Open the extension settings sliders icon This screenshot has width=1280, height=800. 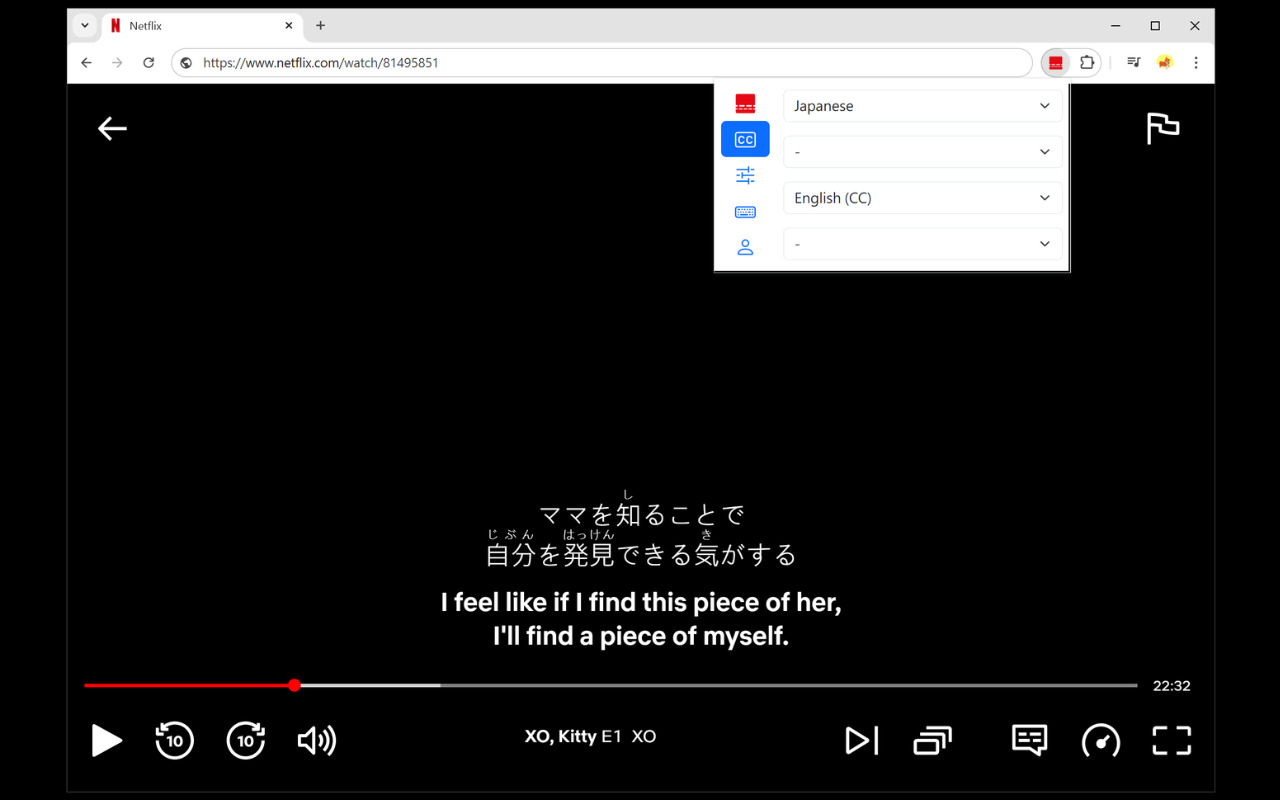[x=745, y=174]
